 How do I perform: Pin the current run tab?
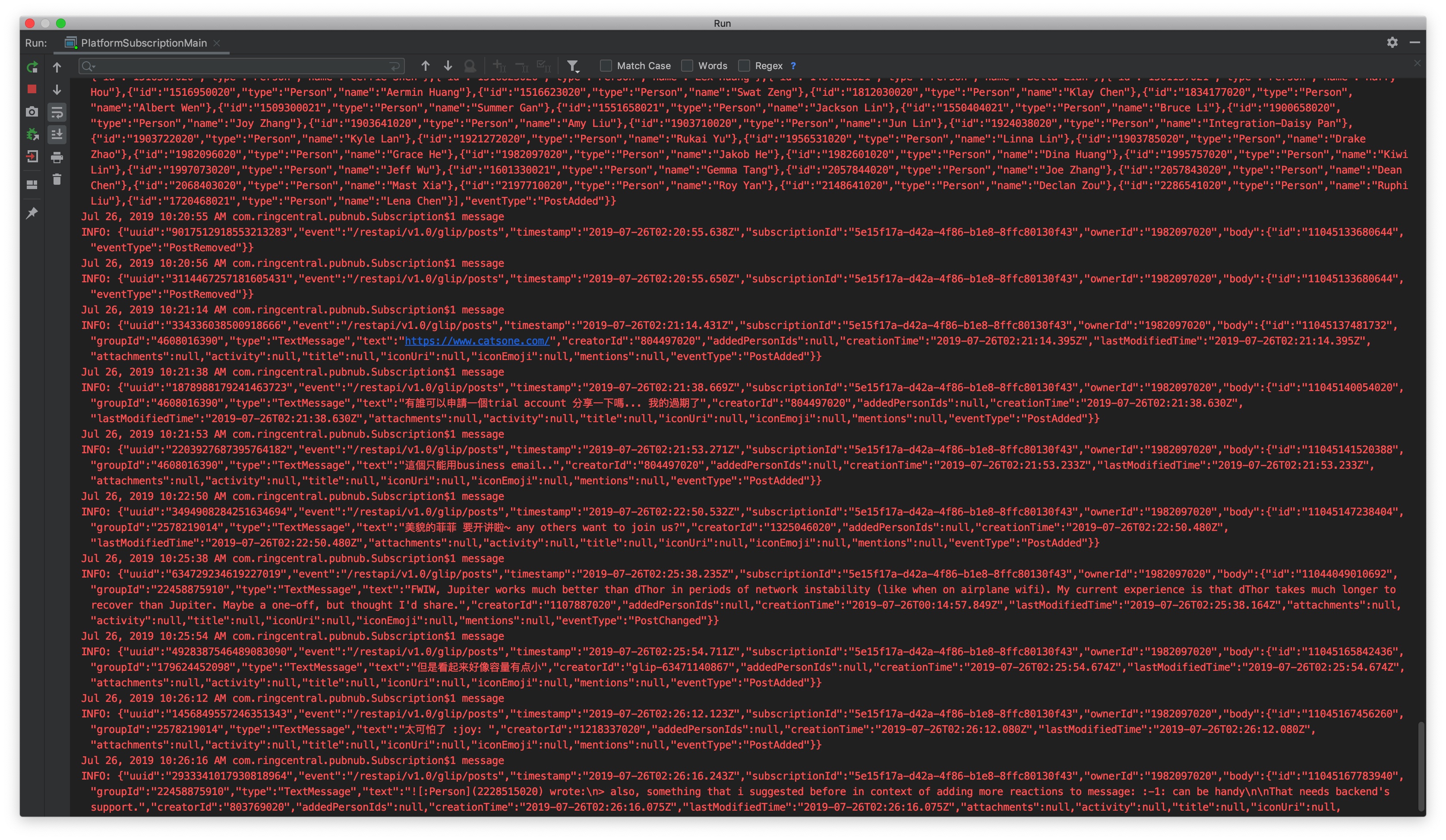pos(32,213)
